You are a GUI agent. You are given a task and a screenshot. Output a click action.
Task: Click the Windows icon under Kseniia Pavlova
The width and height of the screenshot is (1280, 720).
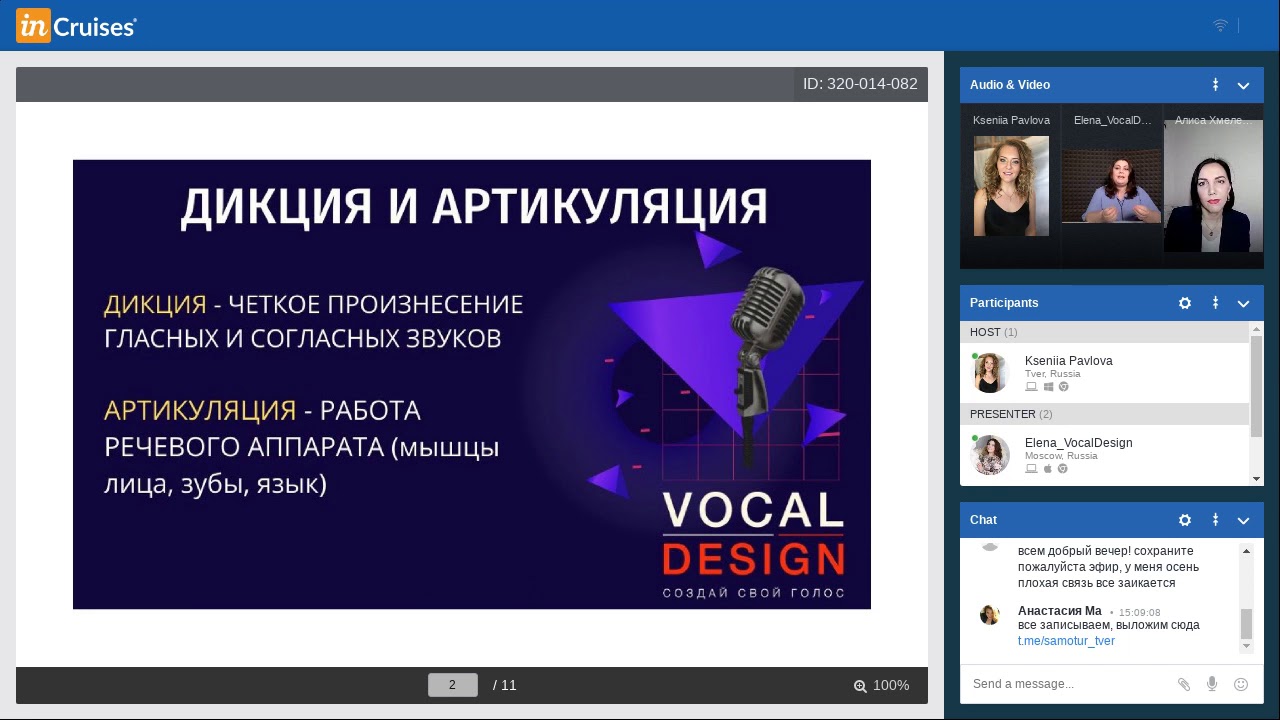click(x=1048, y=387)
